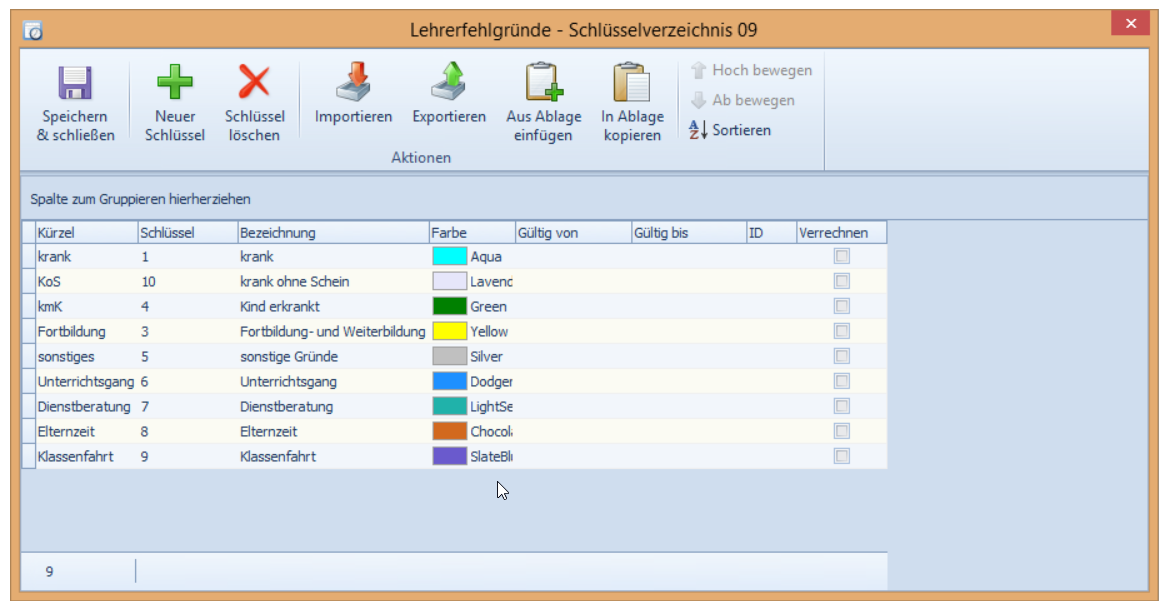Toggle Verrechnen checkbox for Fortbildung row
Image resolution: width=1164 pixels, height=601 pixels.
[842, 331]
